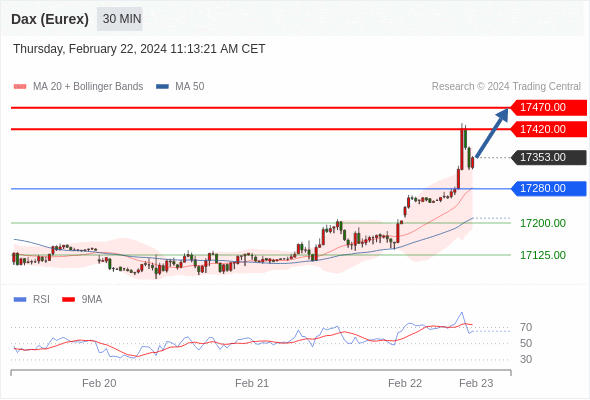Click the Feb 20 date axis label
590x400 pixels.
(99, 383)
